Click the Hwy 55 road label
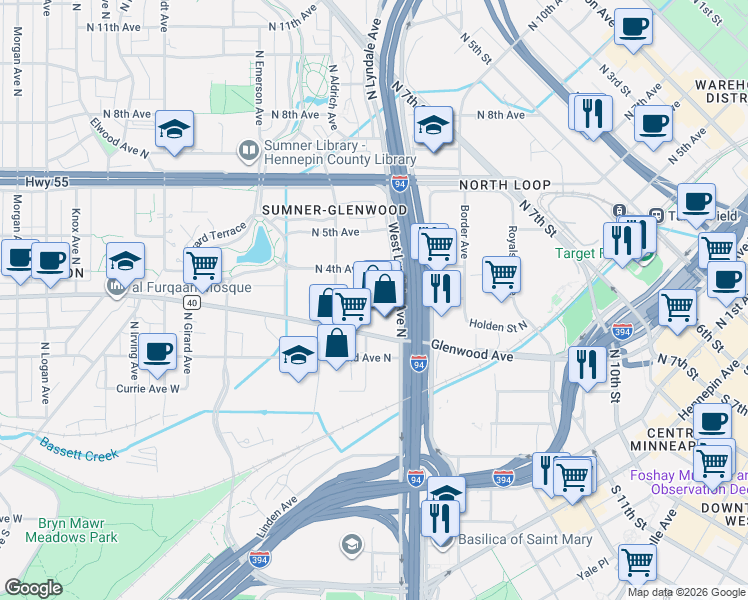Image resolution: width=748 pixels, height=600 pixels. point(47,182)
